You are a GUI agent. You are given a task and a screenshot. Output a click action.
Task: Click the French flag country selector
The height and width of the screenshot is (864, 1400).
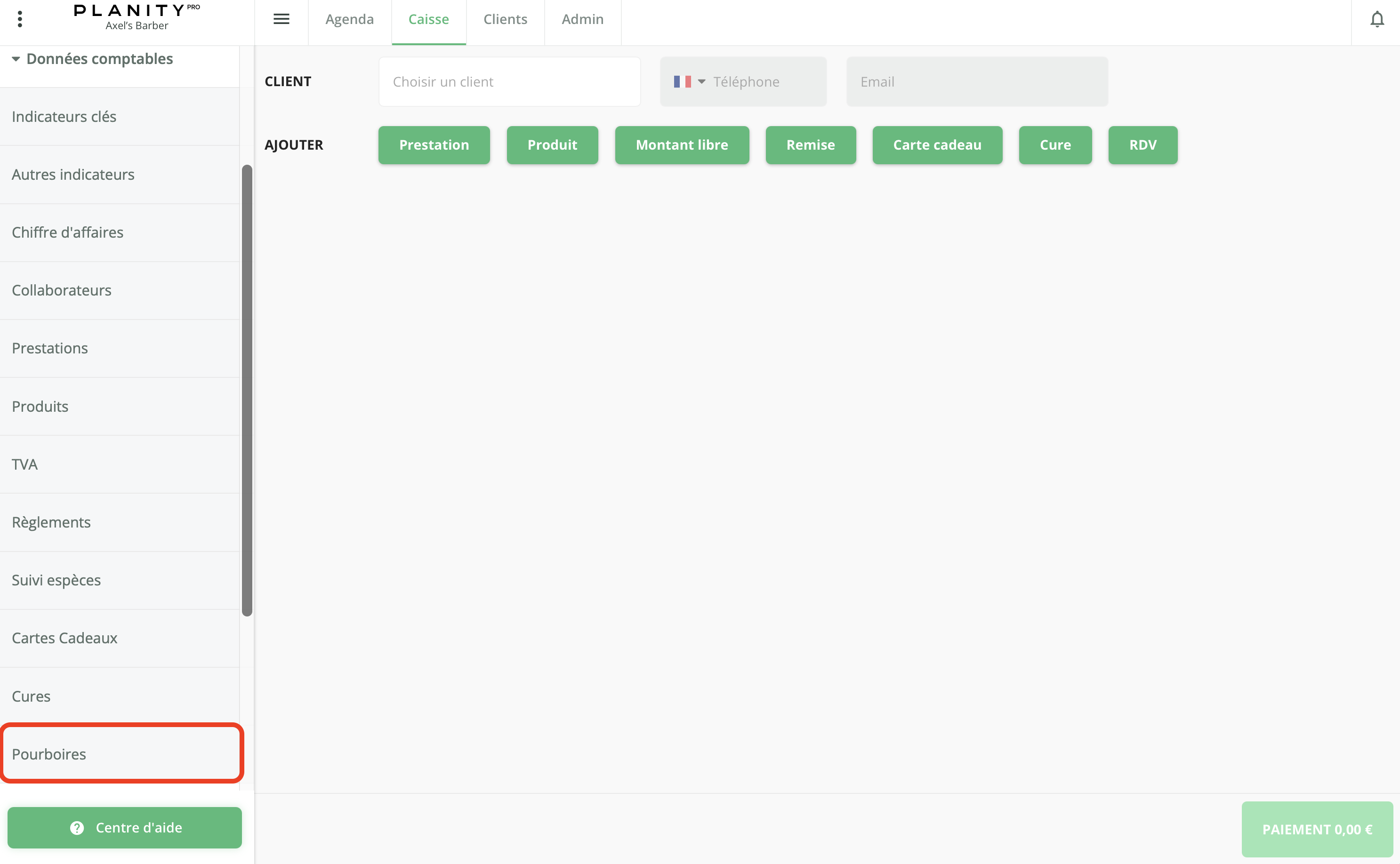(688, 82)
